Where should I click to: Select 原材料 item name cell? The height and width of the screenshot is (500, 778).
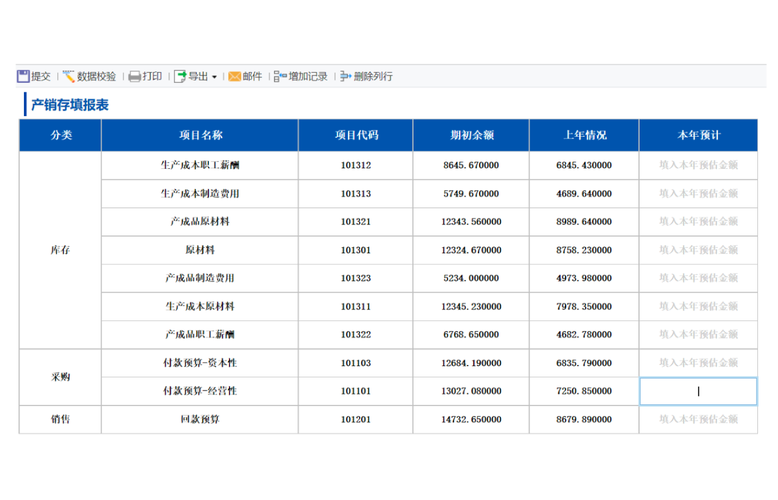(200, 250)
